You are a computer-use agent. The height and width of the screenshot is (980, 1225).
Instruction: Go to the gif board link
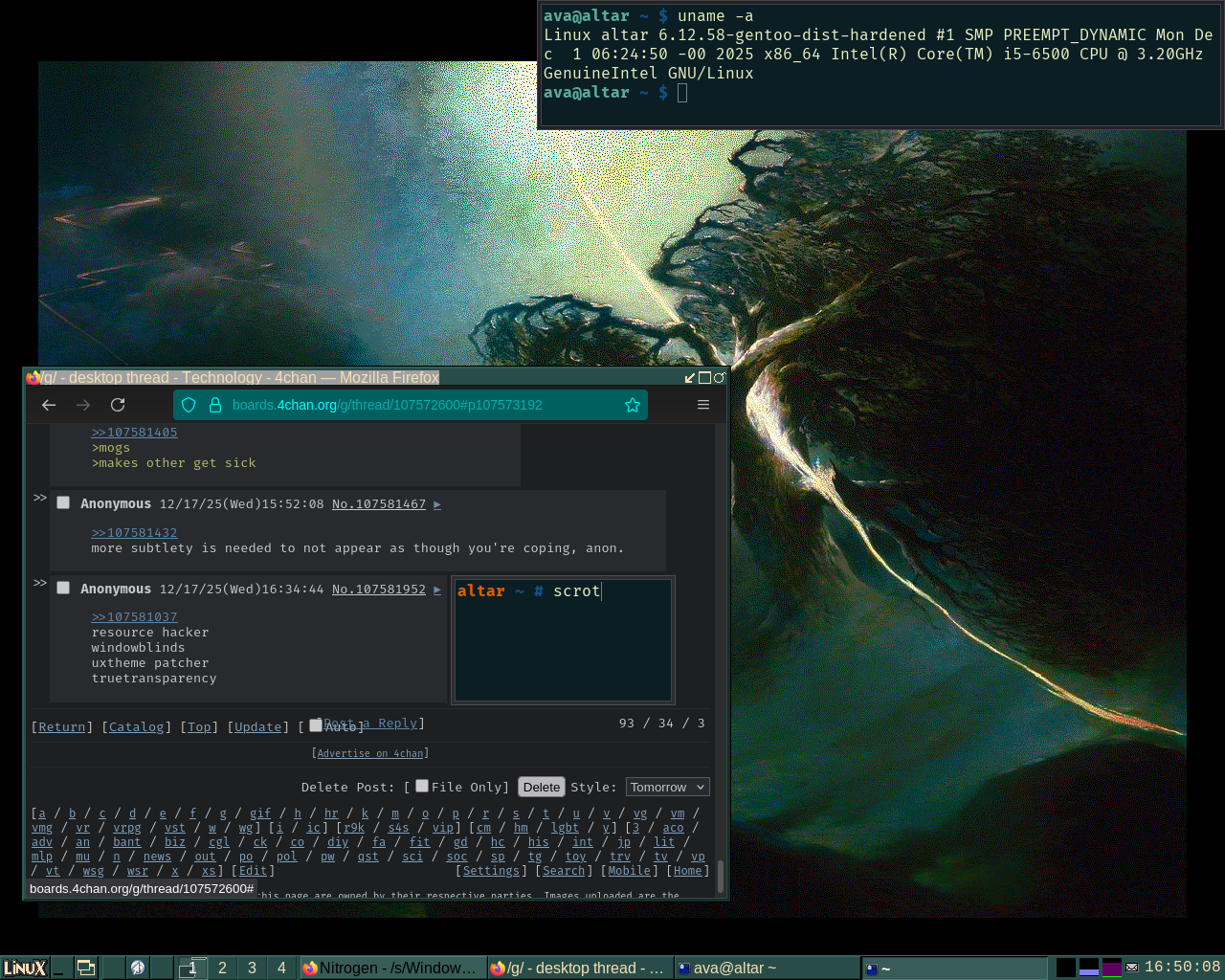click(x=260, y=813)
